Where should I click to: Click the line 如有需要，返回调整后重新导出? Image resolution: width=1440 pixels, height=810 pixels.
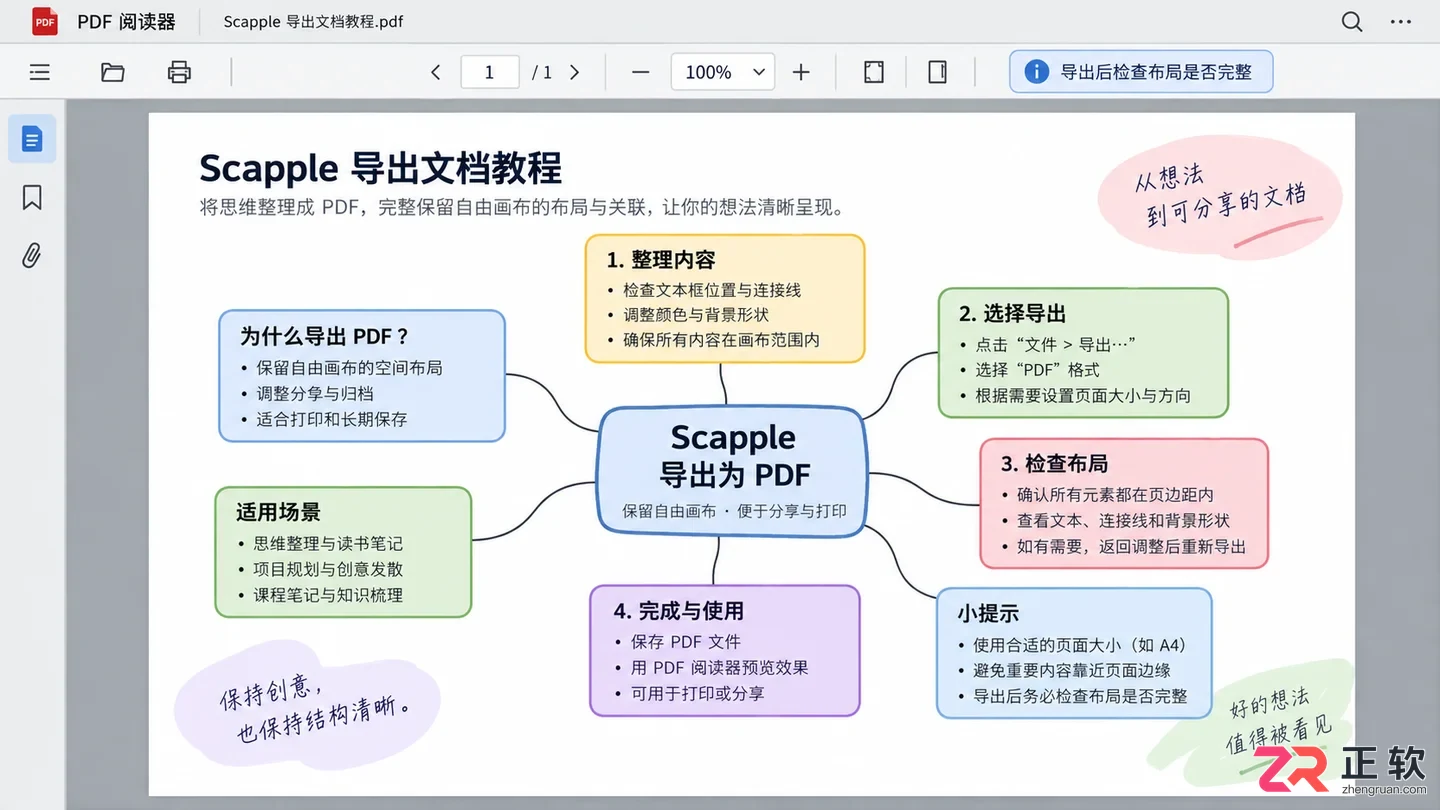[1131, 546]
